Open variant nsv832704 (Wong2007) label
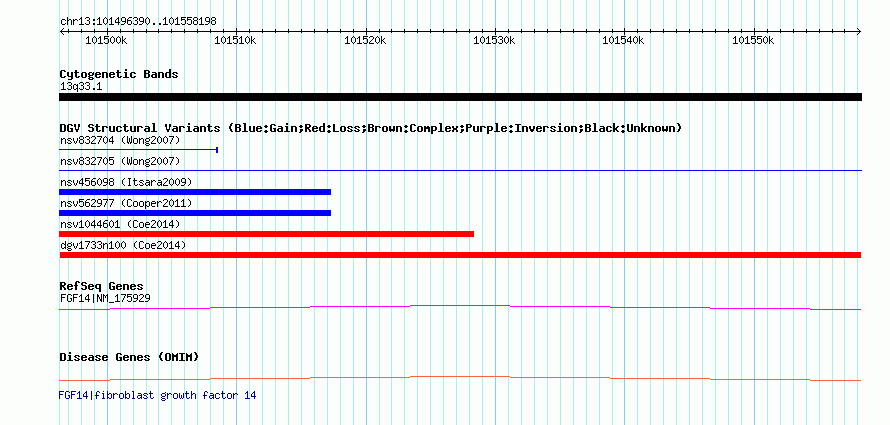 120,140
